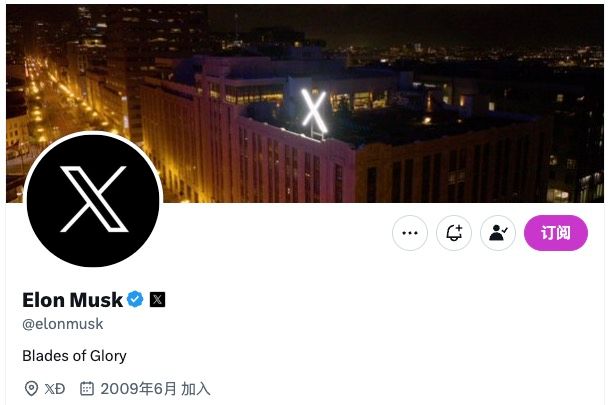Screen dimensions: 611x405
Task: Click the XÐ location label
Action: point(55,389)
